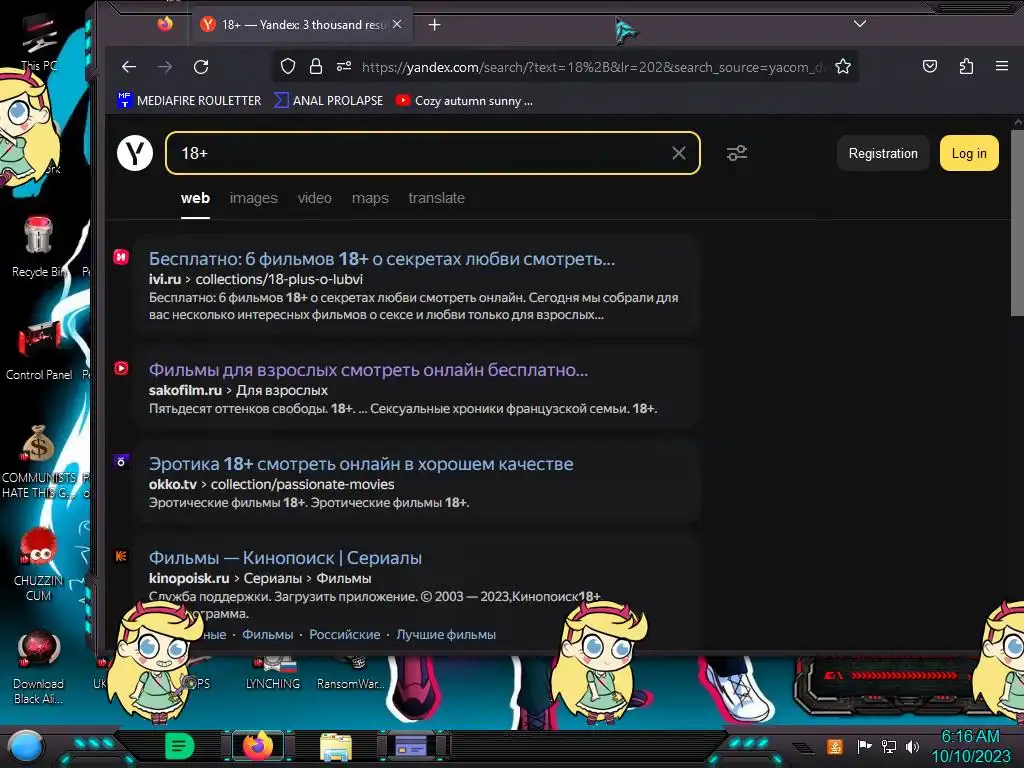The image size is (1024, 768).
Task: Click the okko.tv result favicon
Action: click(121, 462)
